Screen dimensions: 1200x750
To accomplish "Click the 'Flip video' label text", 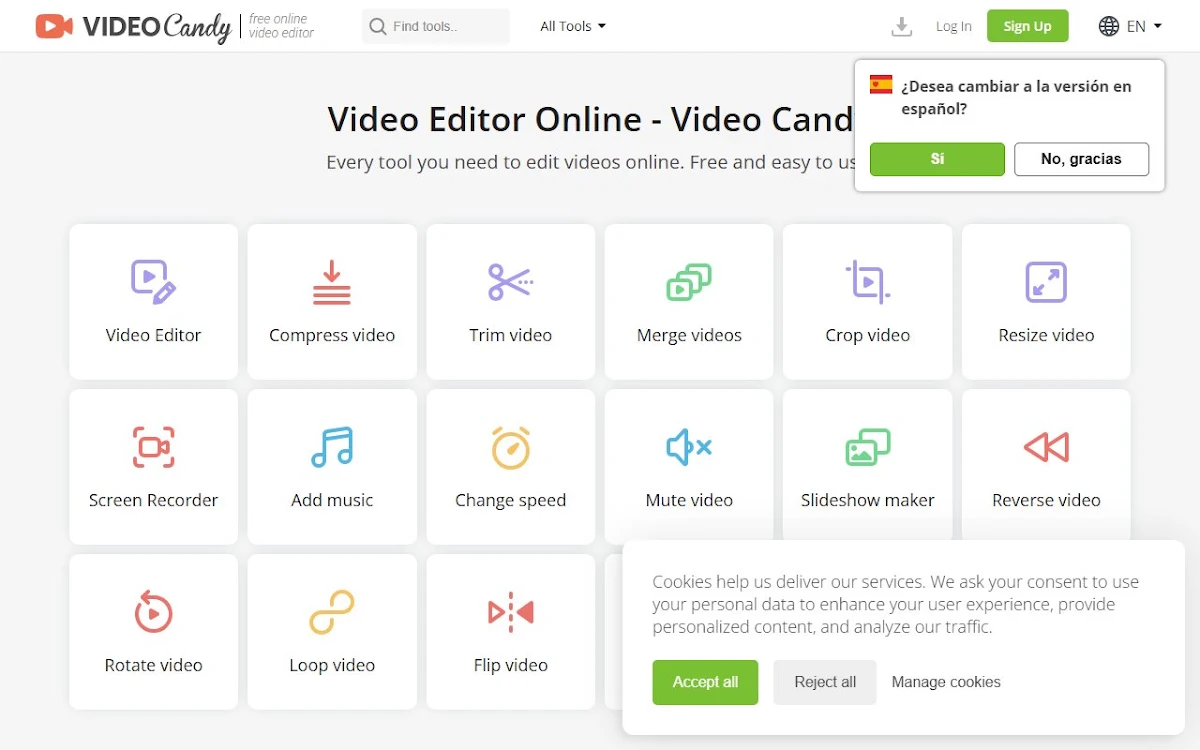I will (510, 666).
